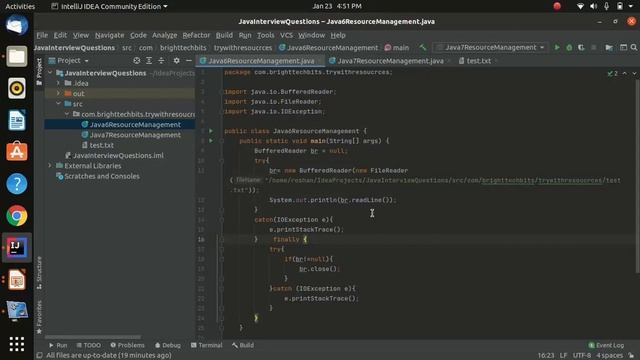This screenshot has height=360, width=640.
Task: Run the Java7ResourceManagement configuration
Action: [x=557, y=48]
